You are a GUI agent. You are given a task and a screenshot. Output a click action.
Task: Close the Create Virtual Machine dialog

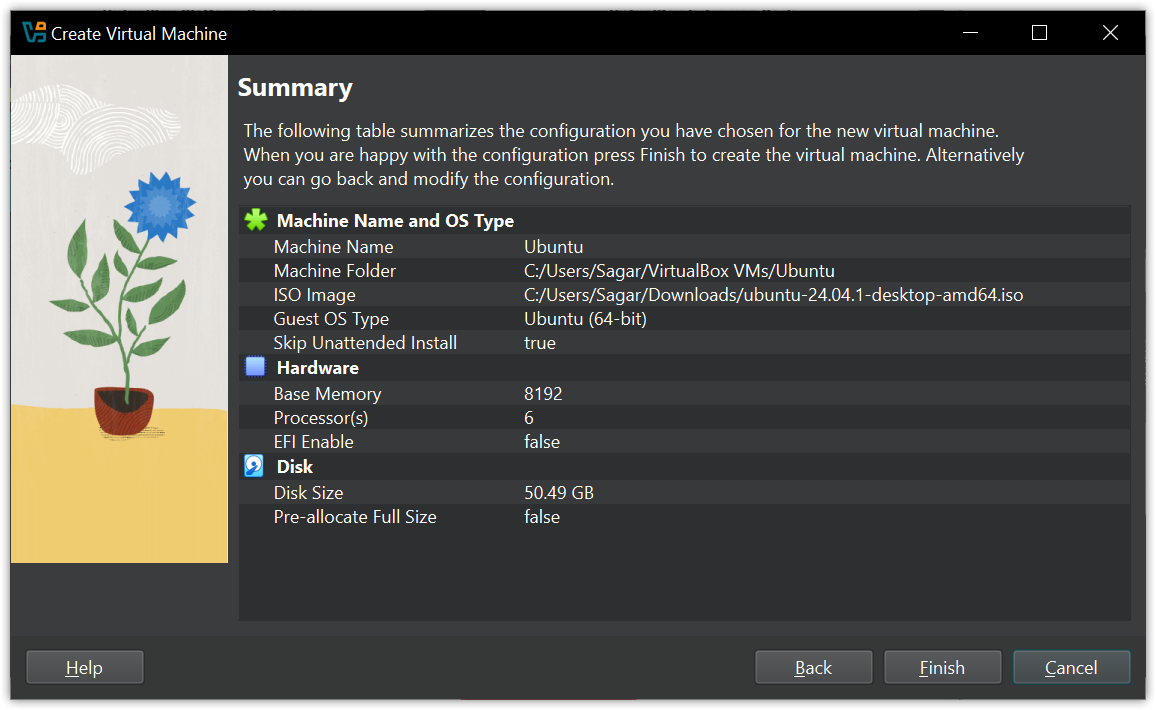coord(1110,32)
